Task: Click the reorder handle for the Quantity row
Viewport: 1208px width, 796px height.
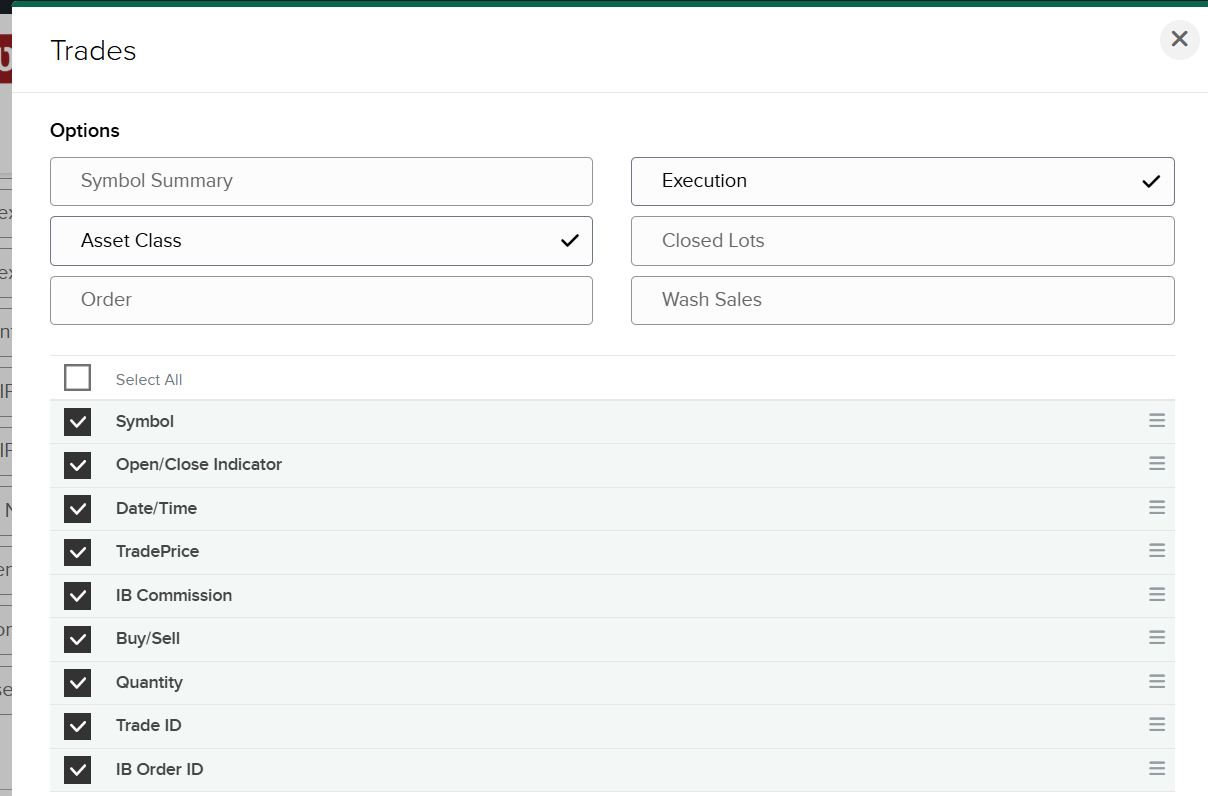Action: (1157, 682)
